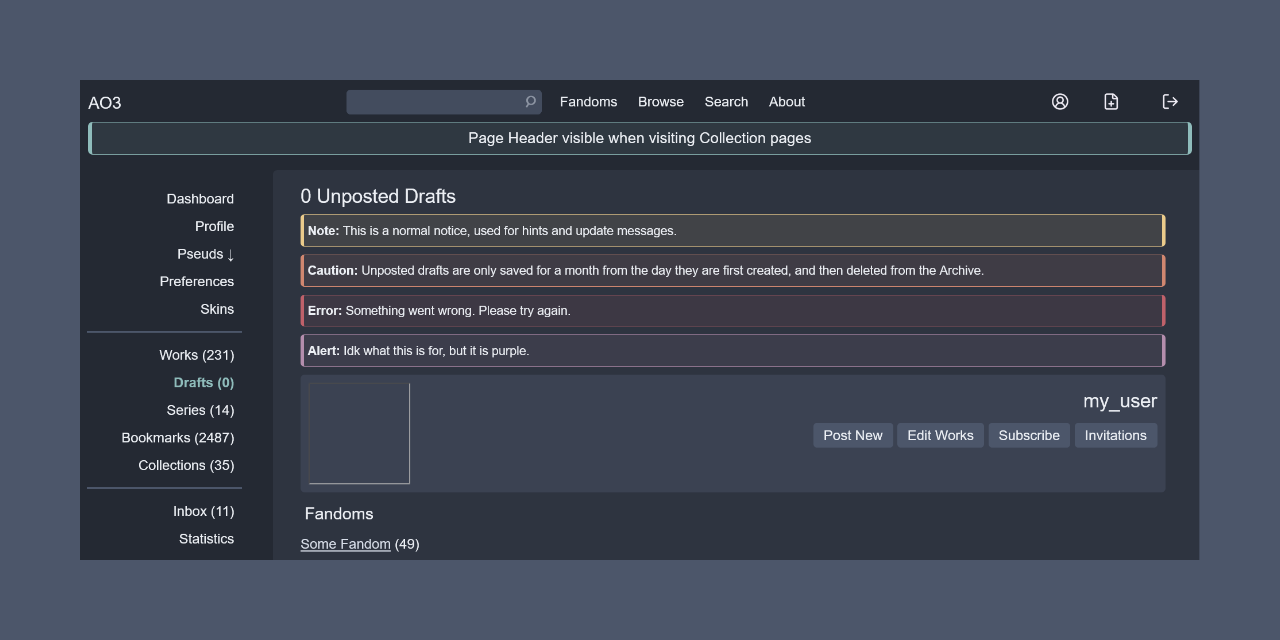Viewport: 1280px width, 640px height.
Task: Click the user profile icon in header
Action: [x=1060, y=102]
